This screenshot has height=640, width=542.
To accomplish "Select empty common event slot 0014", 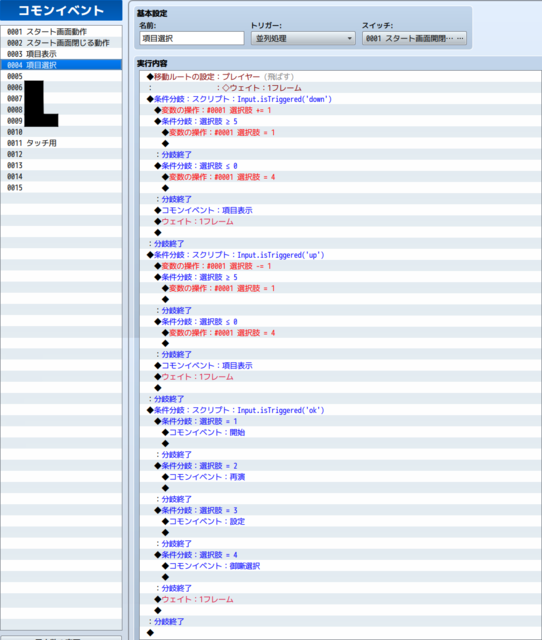I will click(61, 176).
